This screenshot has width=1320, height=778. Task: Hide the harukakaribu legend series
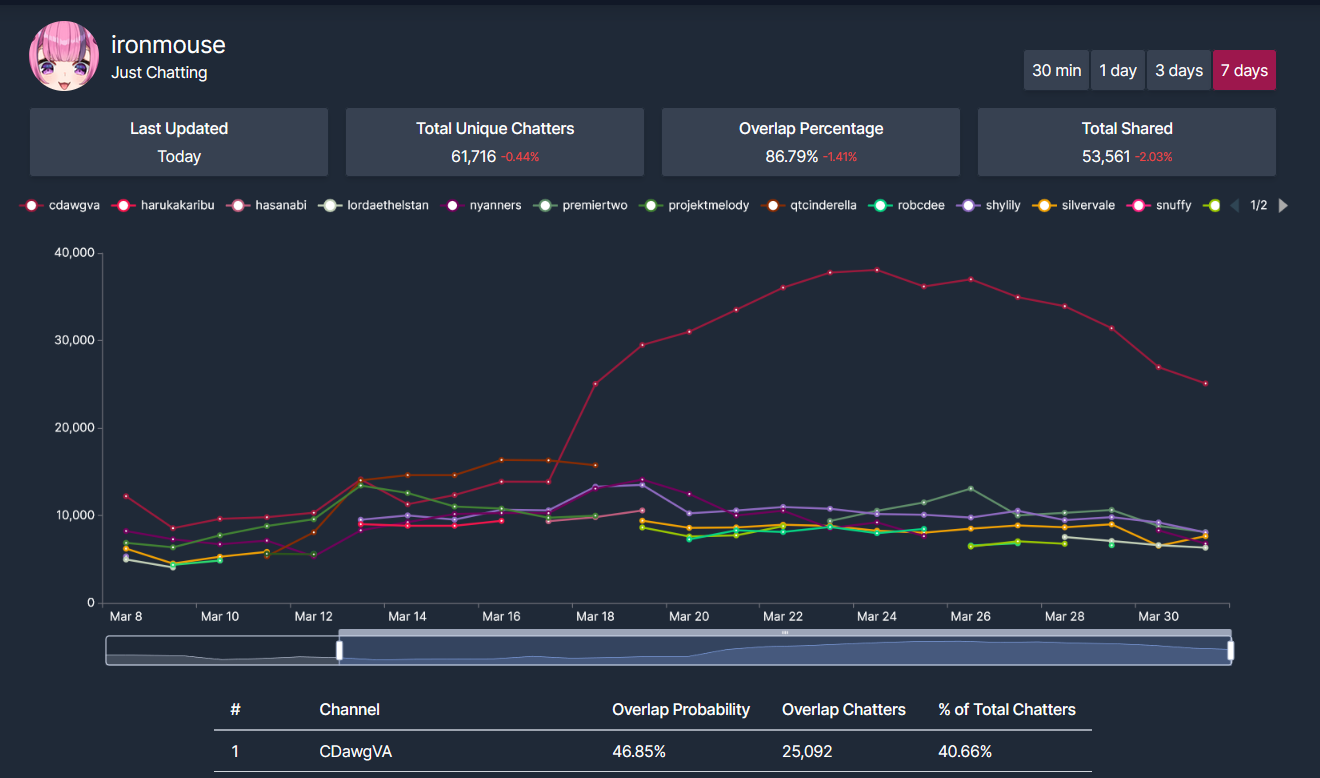(x=165, y=205)
